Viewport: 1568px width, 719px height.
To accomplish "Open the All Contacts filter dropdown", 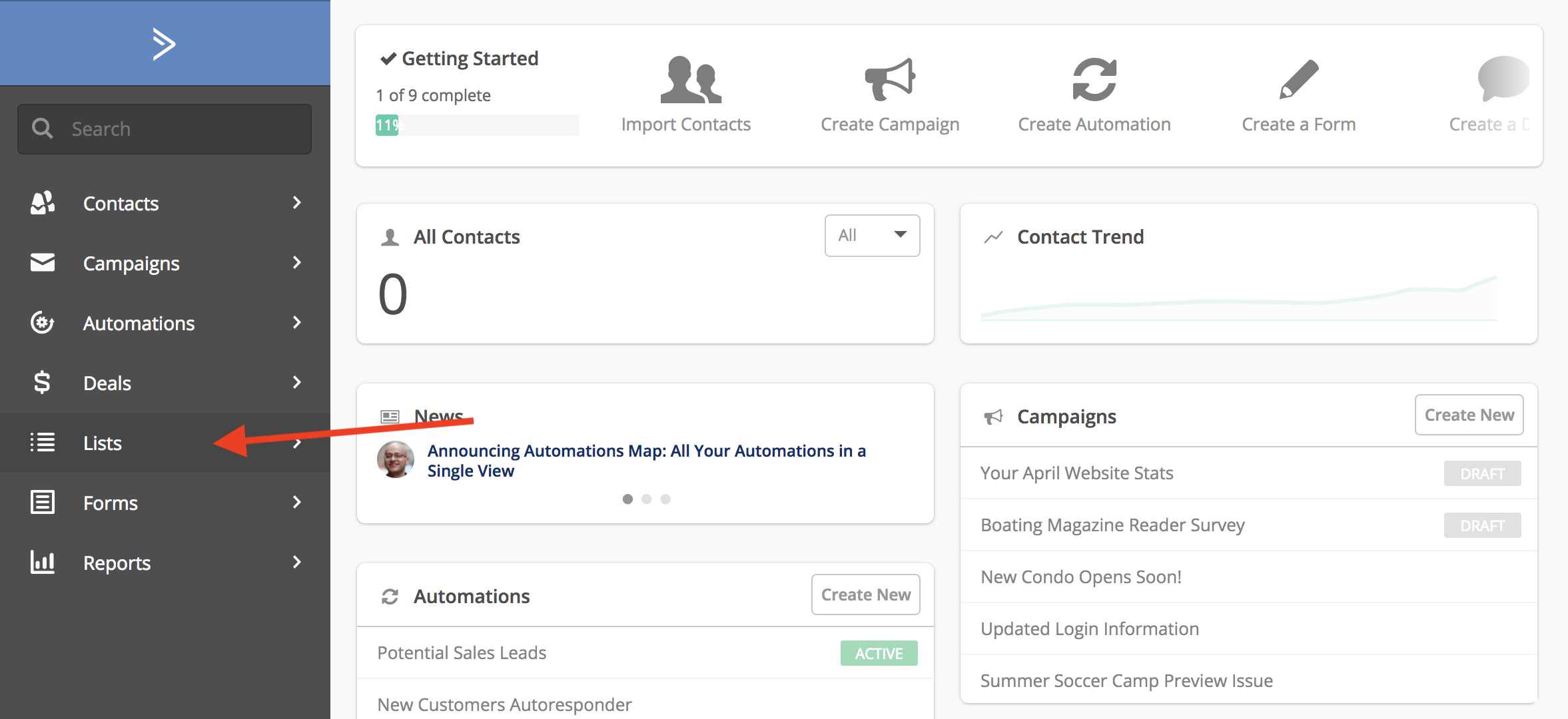I will coord(872,235).
